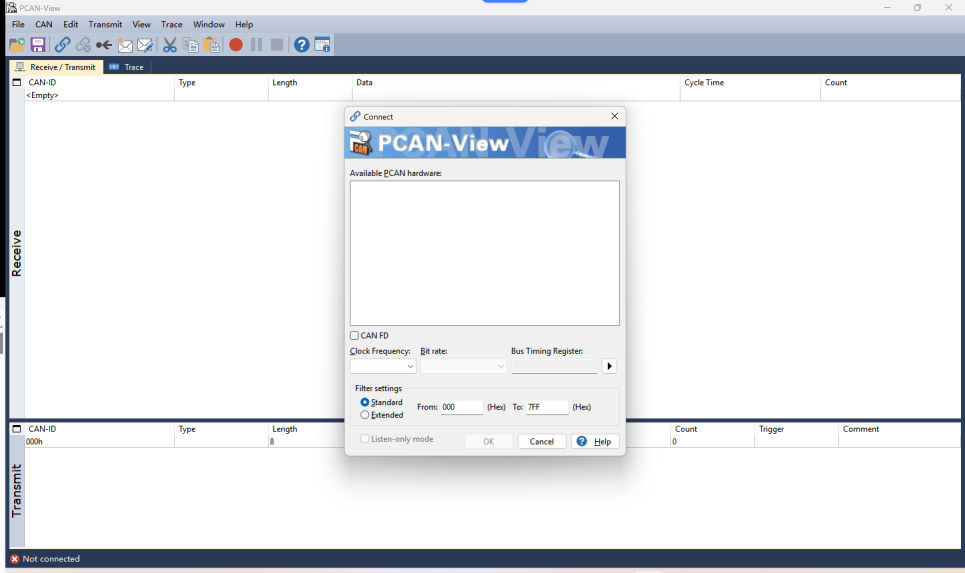Viewport: 965px width, 573px height.
Task: Click the Transmit list column-header corner icon
Action: [x=17, y=428]
